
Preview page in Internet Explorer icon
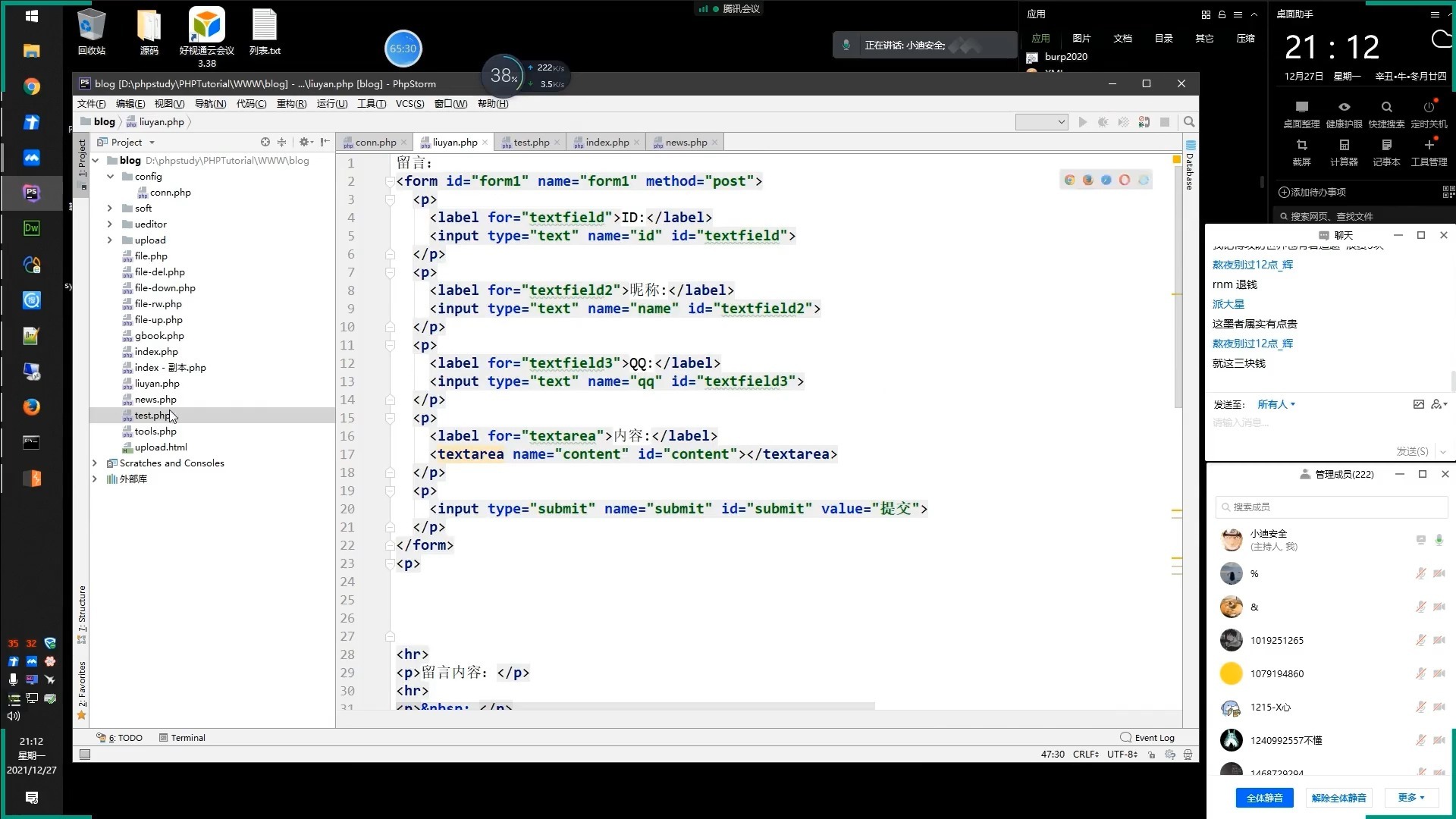tap(1144, 180)
